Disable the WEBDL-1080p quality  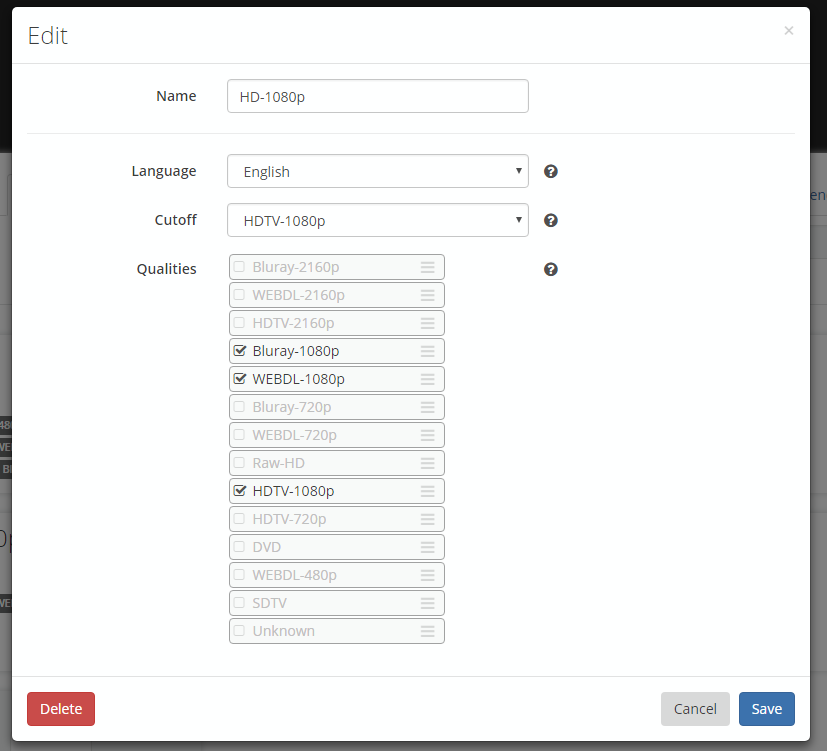click(239, 379)
